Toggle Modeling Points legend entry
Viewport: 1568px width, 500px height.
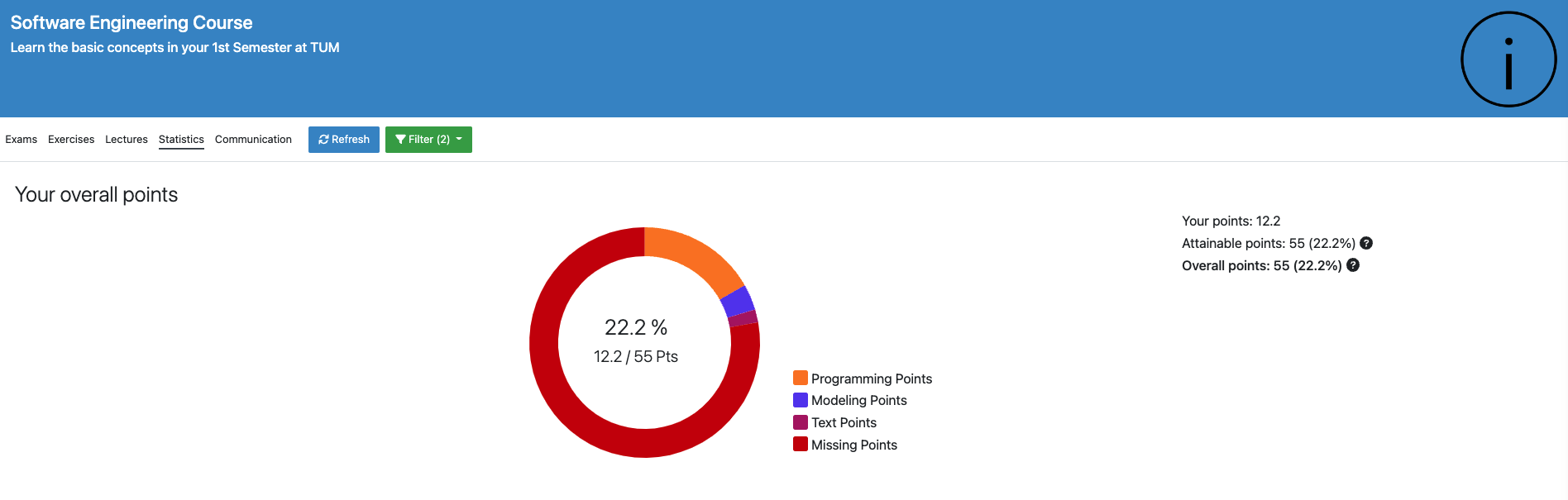tap(858, 400)
